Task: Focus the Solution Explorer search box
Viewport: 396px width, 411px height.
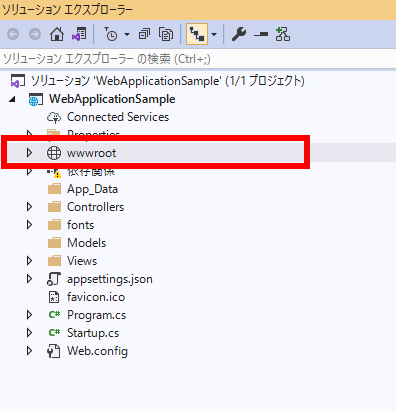Action: point(198,59)
